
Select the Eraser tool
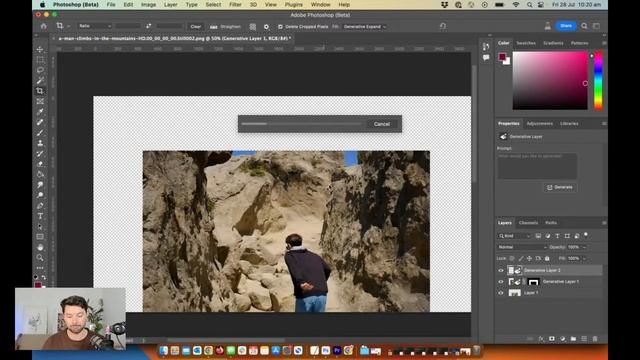[40, 164]
